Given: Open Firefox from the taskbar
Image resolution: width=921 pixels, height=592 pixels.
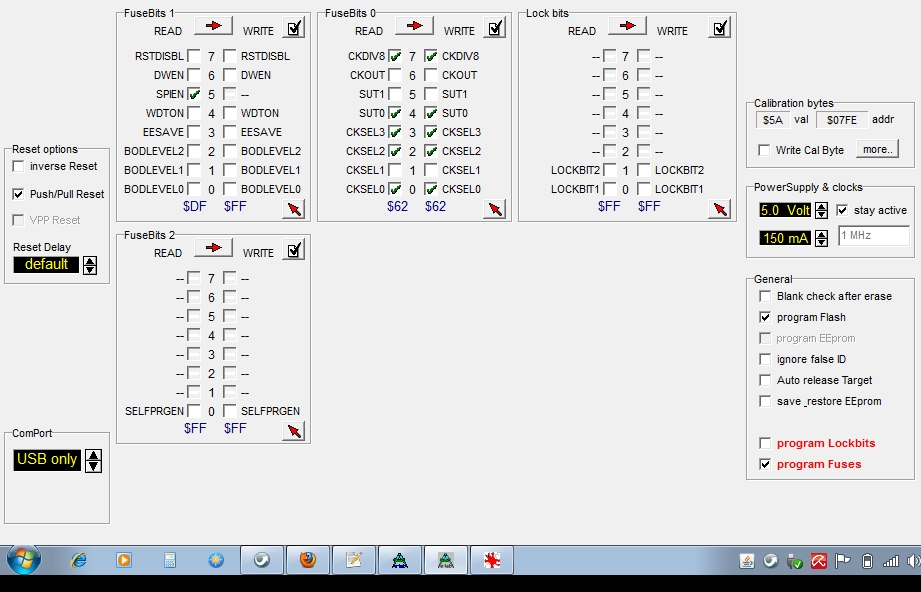Looking at the screenshot, I should [307, 560].
